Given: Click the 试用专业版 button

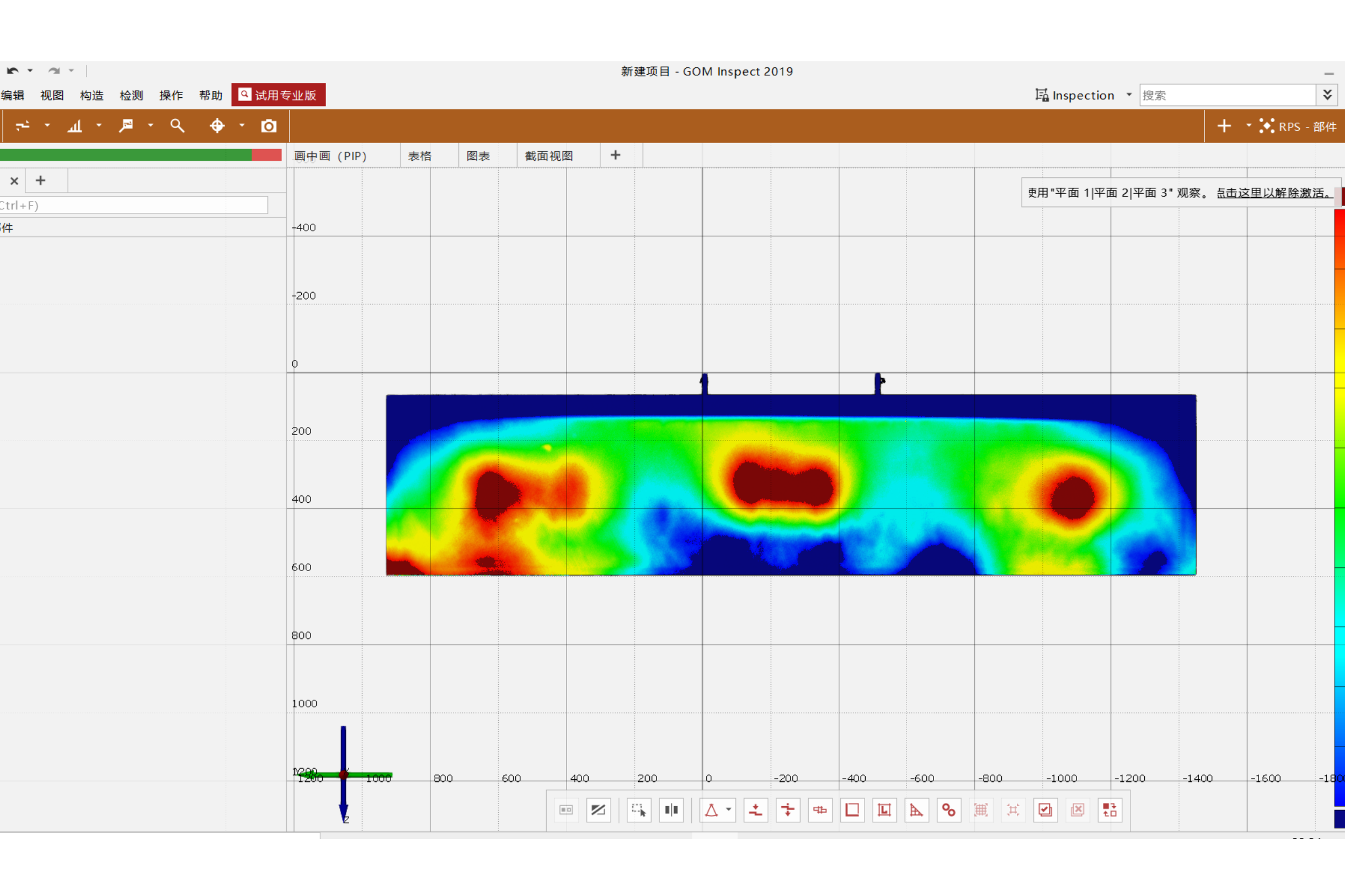Looking at the screenshot, I should 278,95.
